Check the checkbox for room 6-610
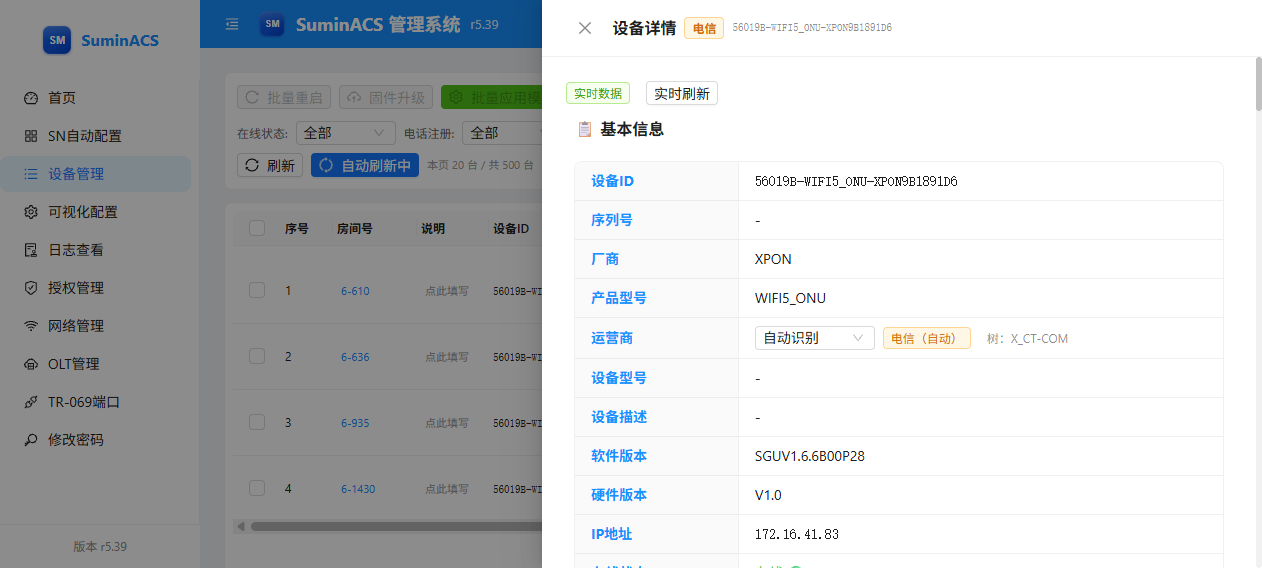 pyautogui.click(x=257, y=290)
